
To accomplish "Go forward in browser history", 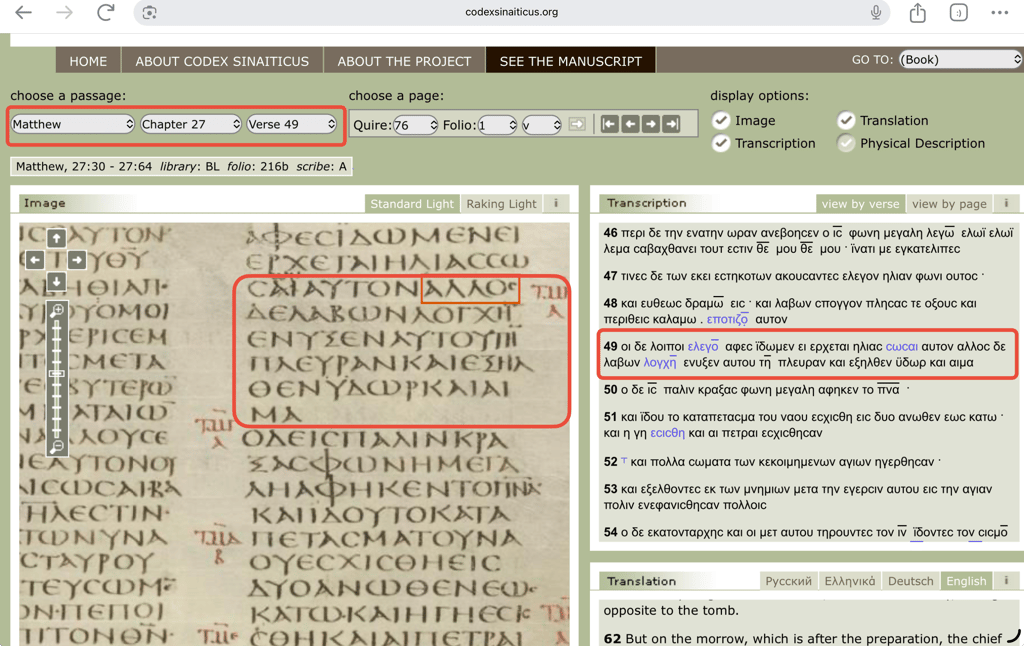I will (x=64, y=12).
